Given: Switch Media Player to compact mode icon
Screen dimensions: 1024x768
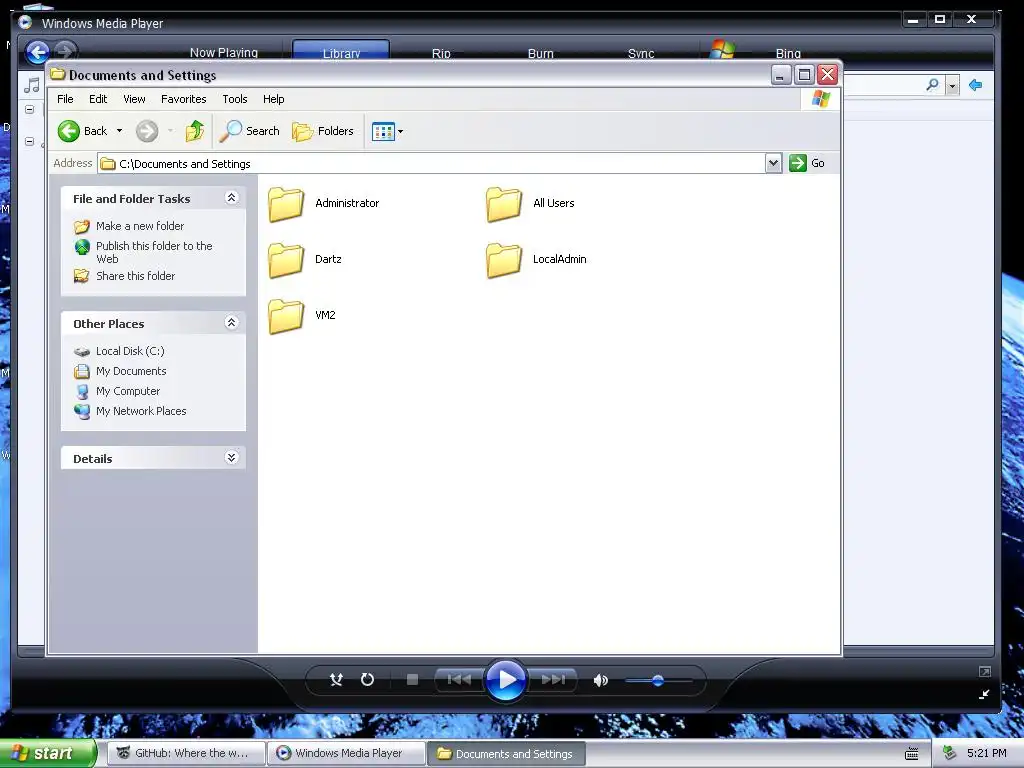Looking at the screenshot, I should coord(984,694).
